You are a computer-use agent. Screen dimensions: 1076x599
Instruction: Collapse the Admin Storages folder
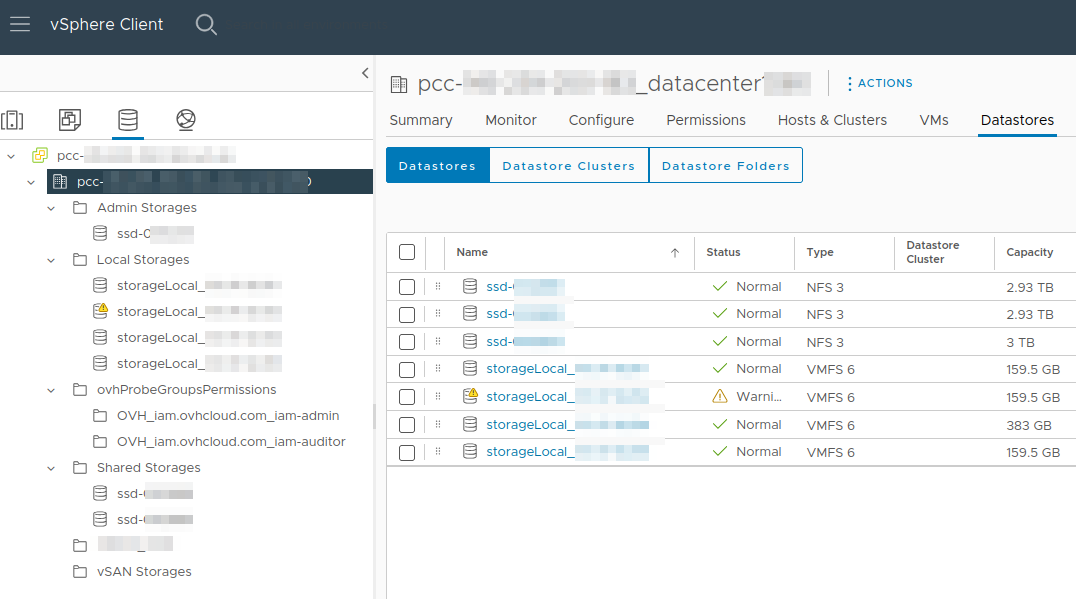[x=49, y=207]
